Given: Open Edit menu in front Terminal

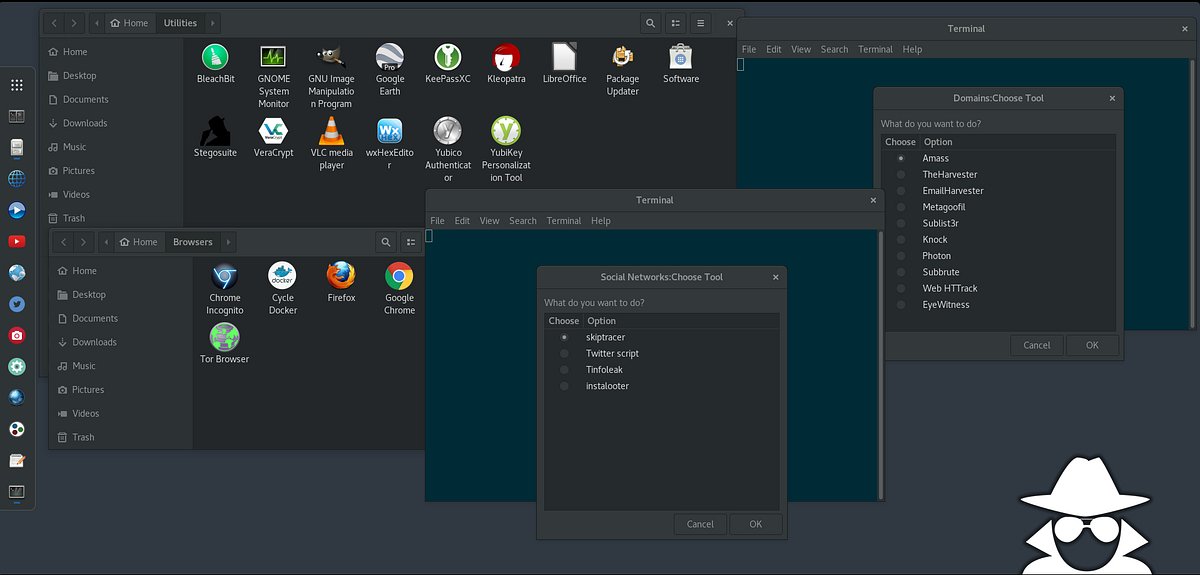Looking at the screenshot, I should point(462,220).
